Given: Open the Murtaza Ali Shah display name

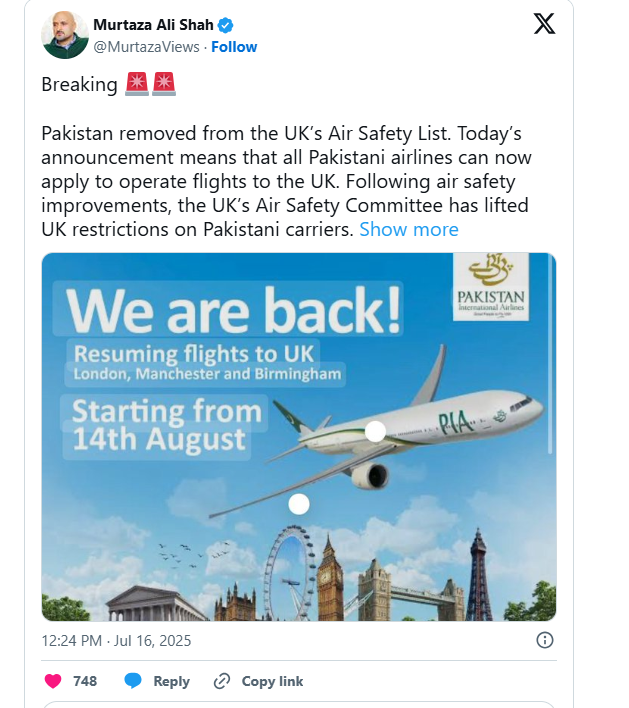Looking at the screenshot, I should (x=153, y=25).
